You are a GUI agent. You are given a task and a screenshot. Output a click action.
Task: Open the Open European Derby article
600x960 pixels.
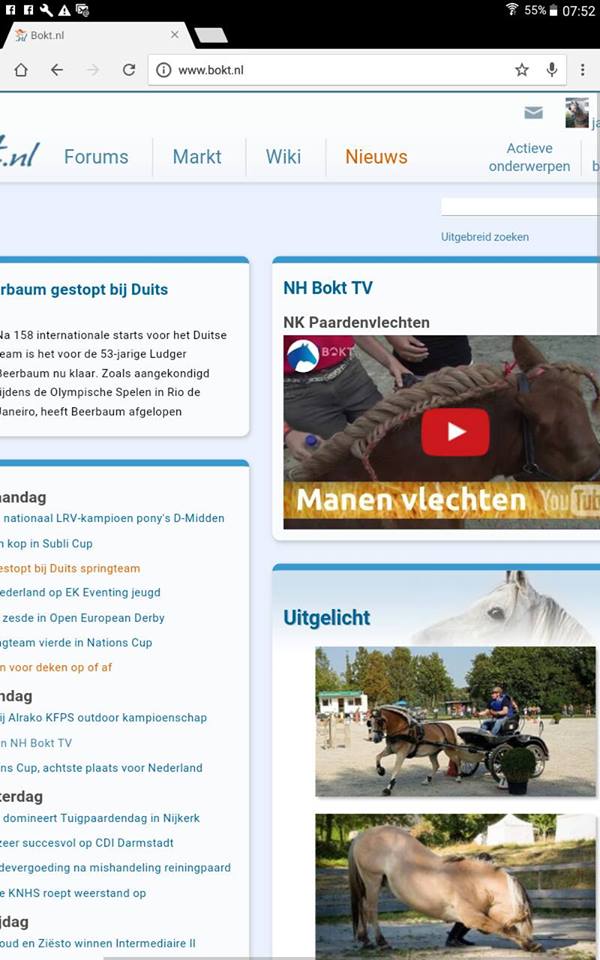click(83, 618)
